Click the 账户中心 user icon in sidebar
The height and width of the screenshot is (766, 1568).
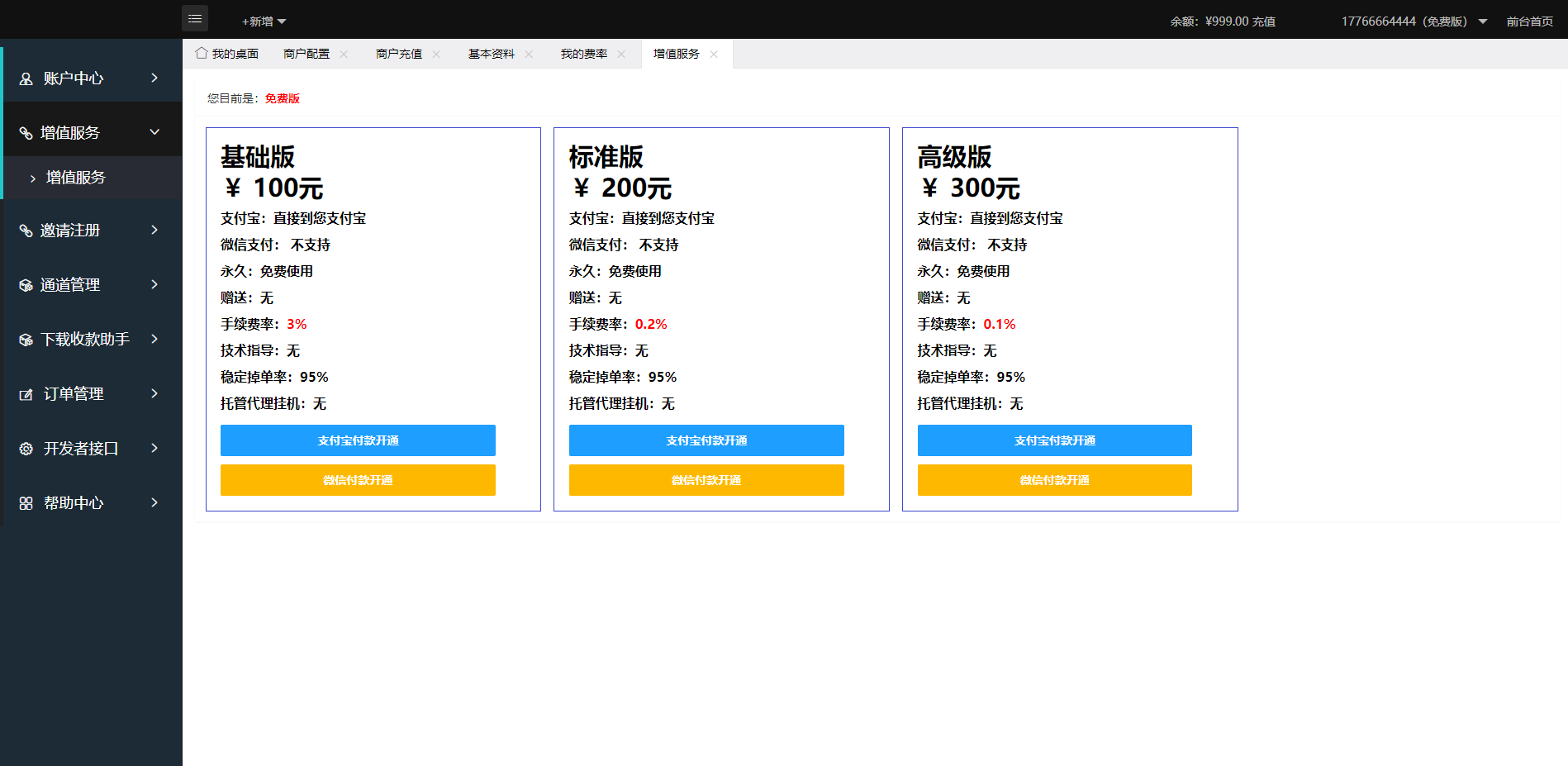click(26, 79)
